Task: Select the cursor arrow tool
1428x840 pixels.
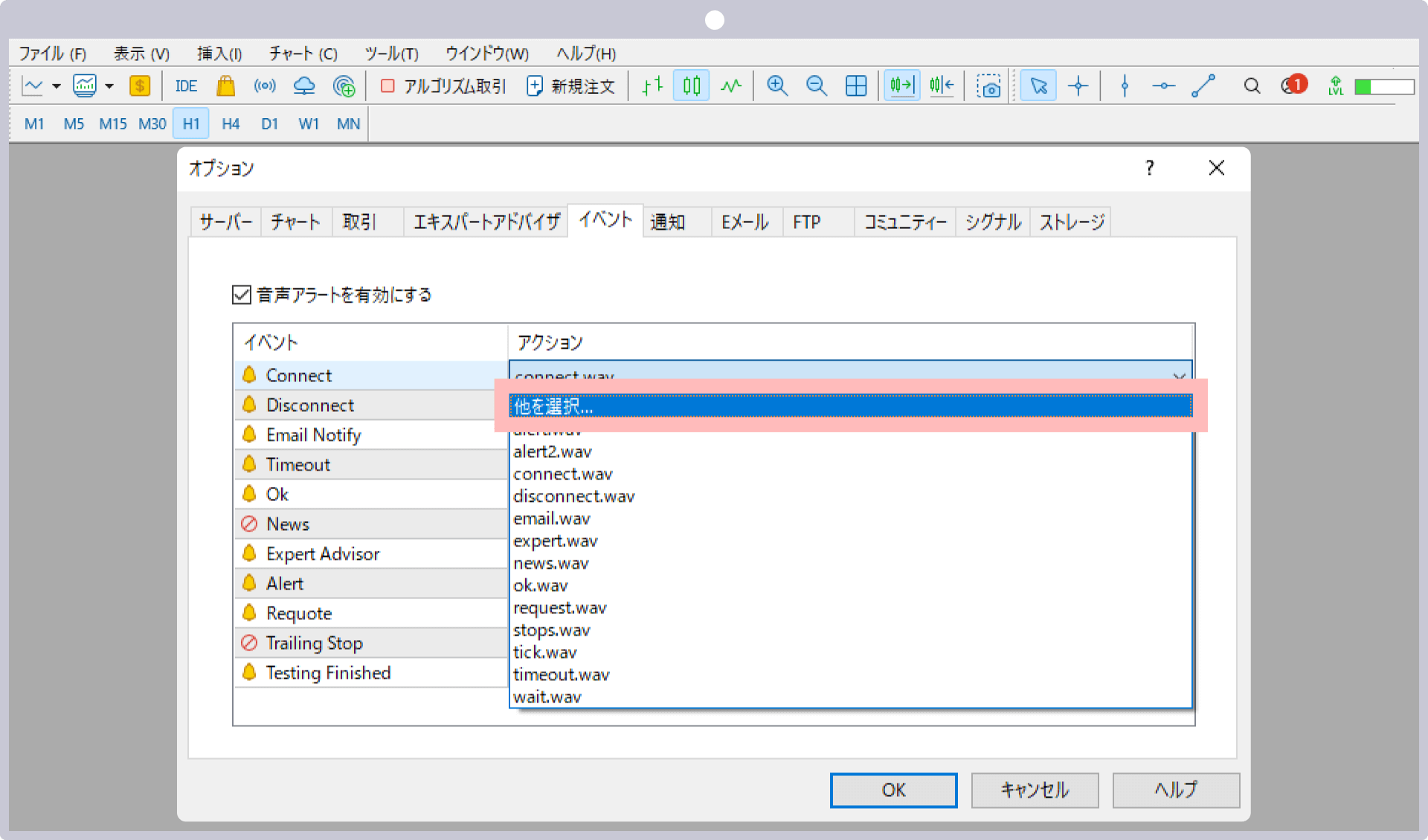Action: (1038, 86)
